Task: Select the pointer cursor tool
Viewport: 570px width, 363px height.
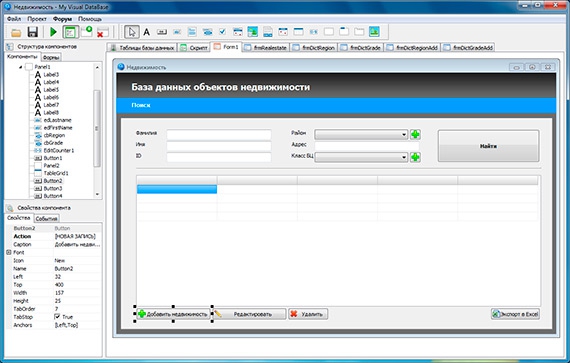Action: [132, 32]
